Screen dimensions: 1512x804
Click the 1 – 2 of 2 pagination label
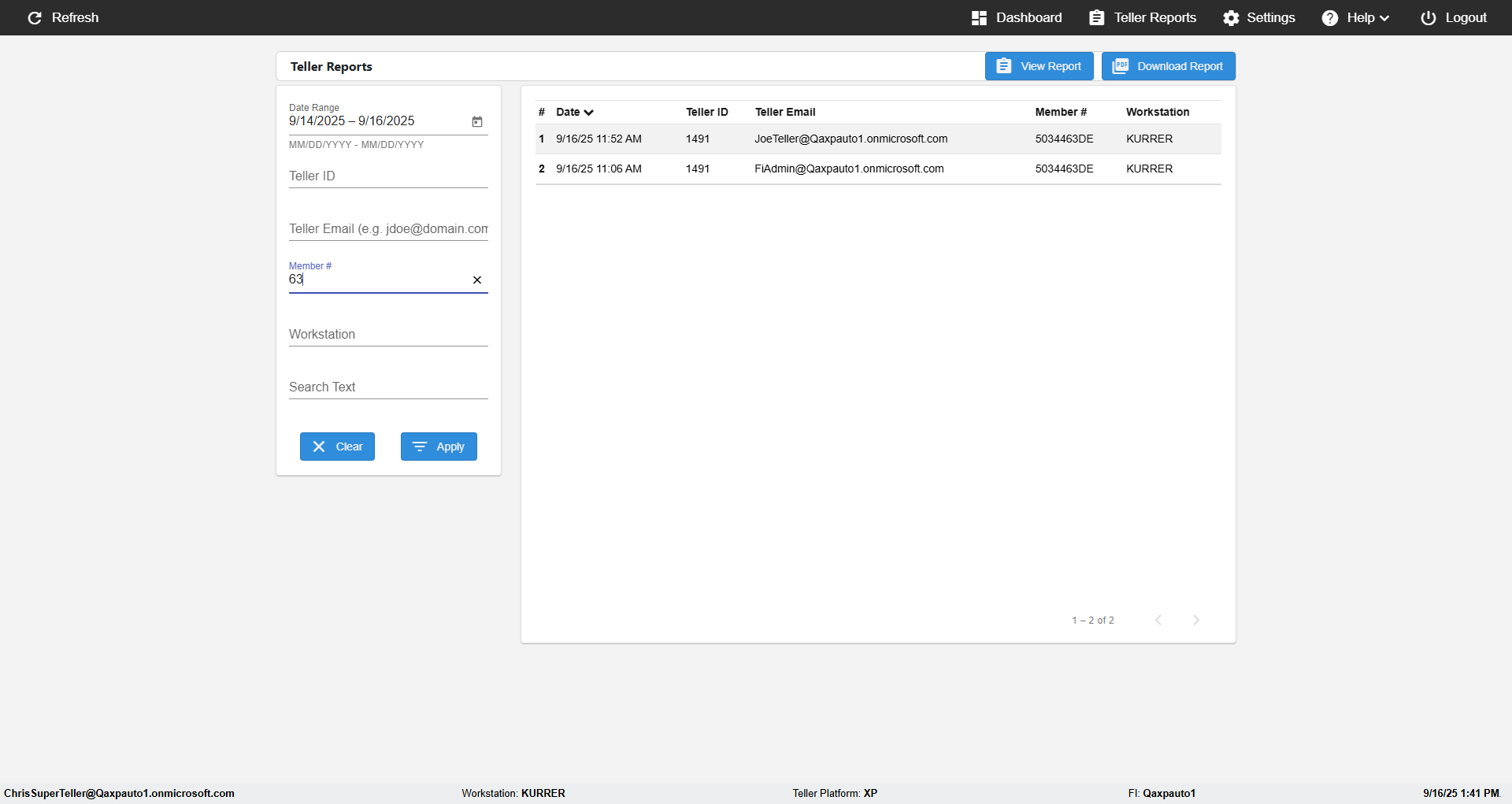pyautogui.click(x=1093, y=621)
